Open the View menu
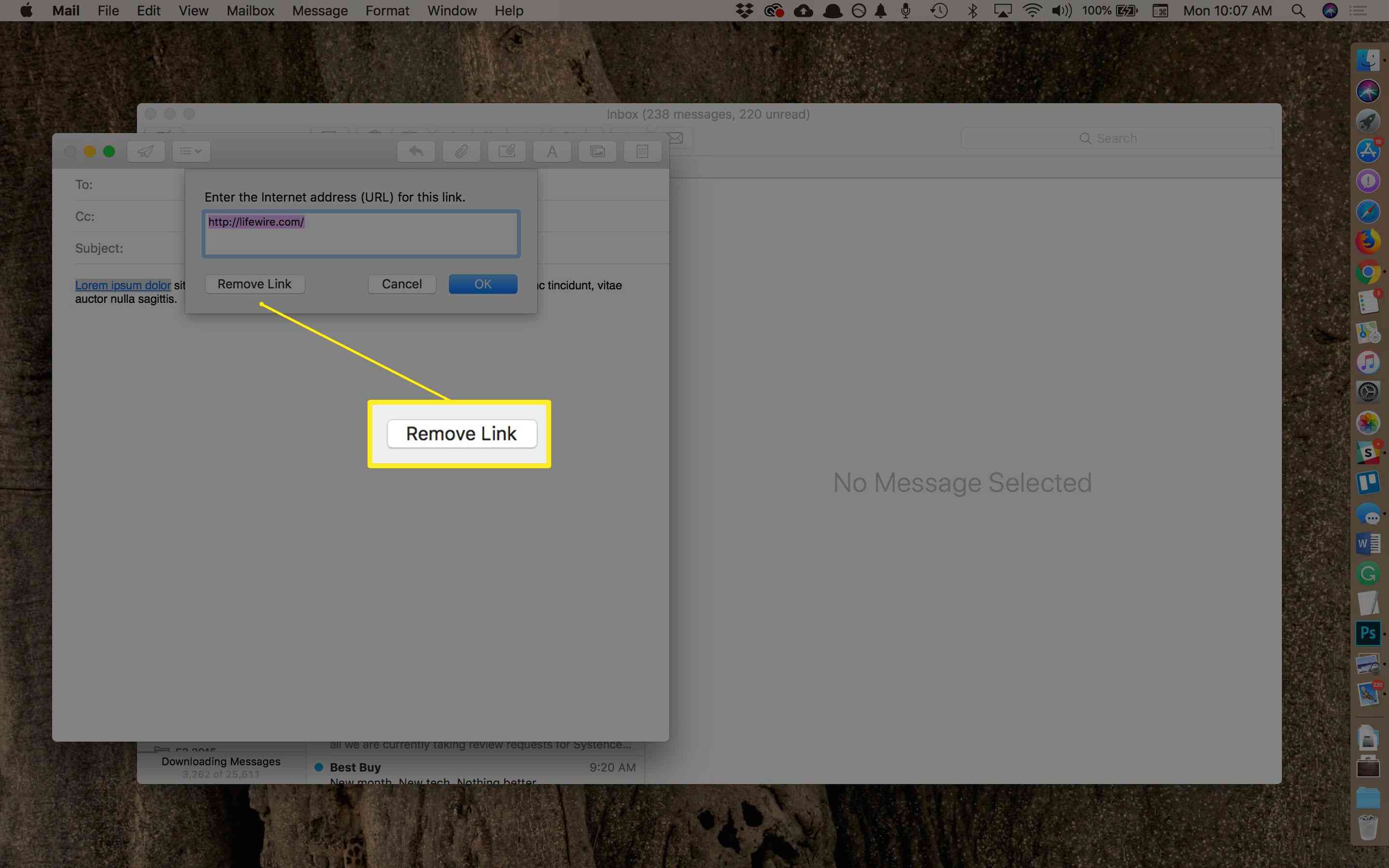The width and height of the screenshot is (1389, 868). (x=193, y=10)
